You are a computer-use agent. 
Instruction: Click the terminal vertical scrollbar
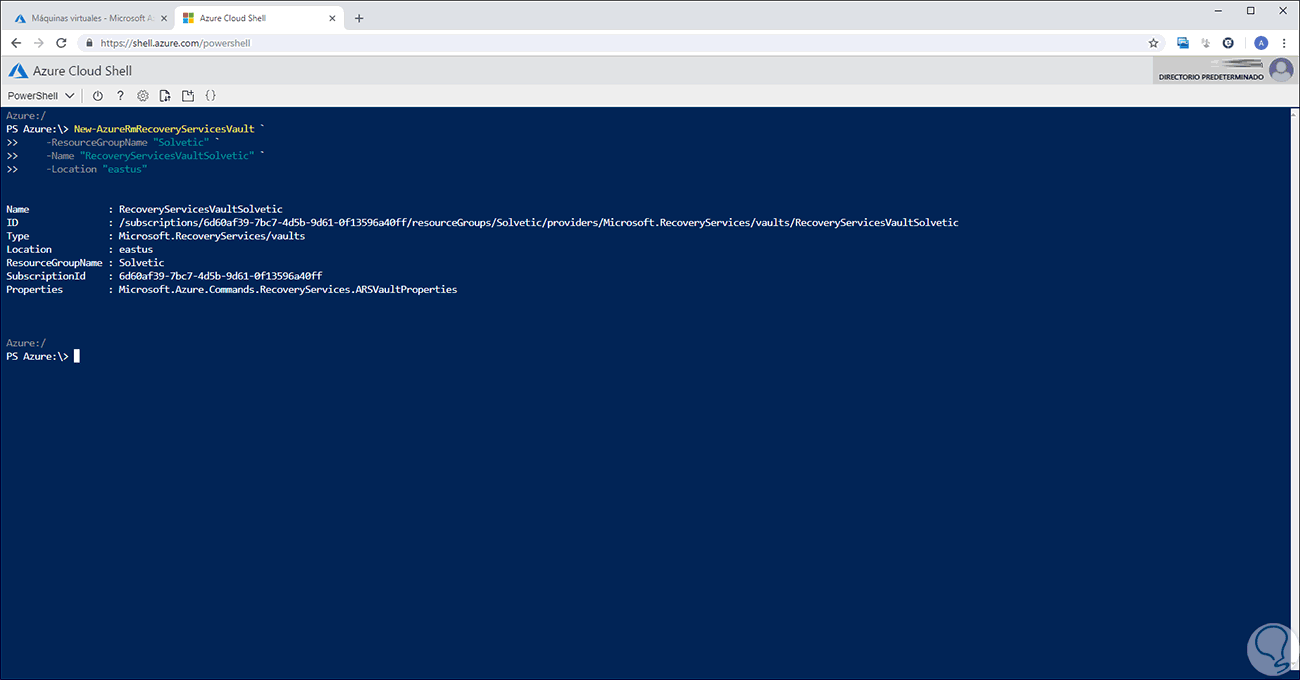tap(1293, 390)
